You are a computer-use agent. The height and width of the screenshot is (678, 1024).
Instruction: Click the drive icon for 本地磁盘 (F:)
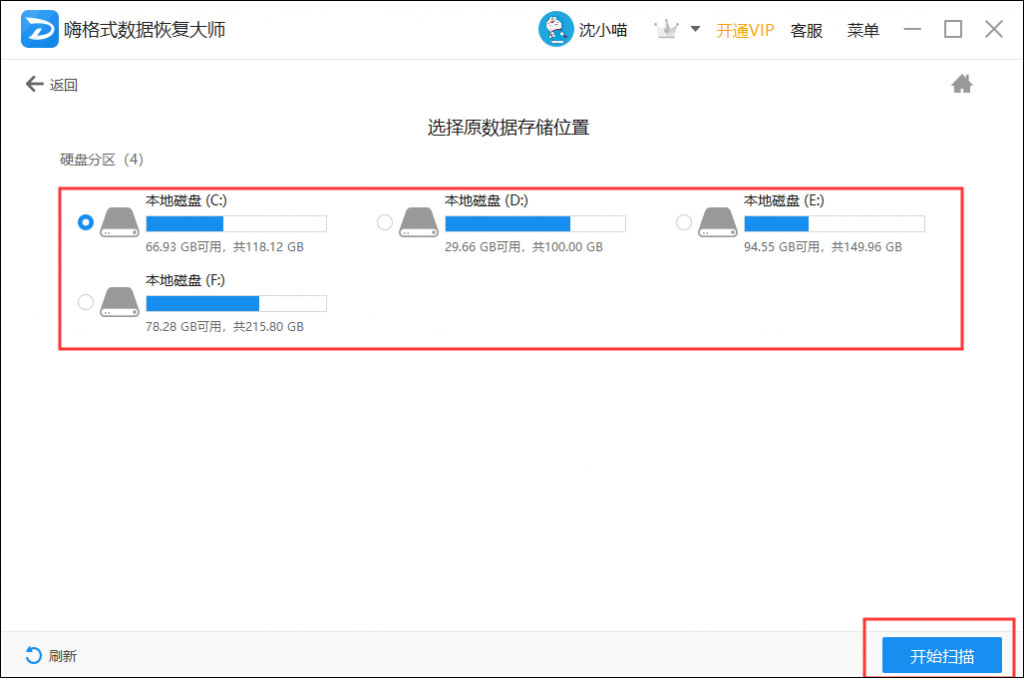tap(119, 301)
